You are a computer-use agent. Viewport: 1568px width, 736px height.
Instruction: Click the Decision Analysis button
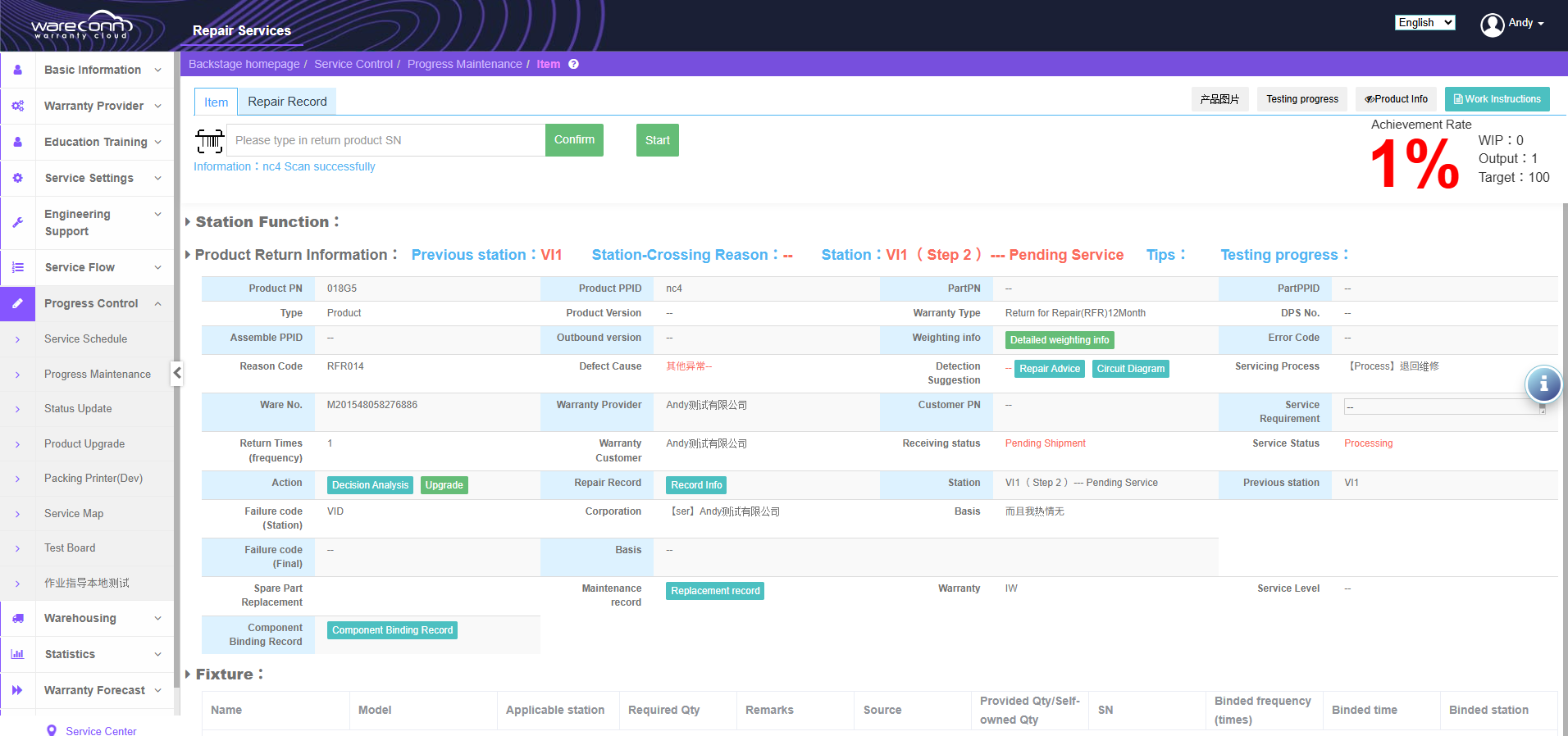(370, 485)
